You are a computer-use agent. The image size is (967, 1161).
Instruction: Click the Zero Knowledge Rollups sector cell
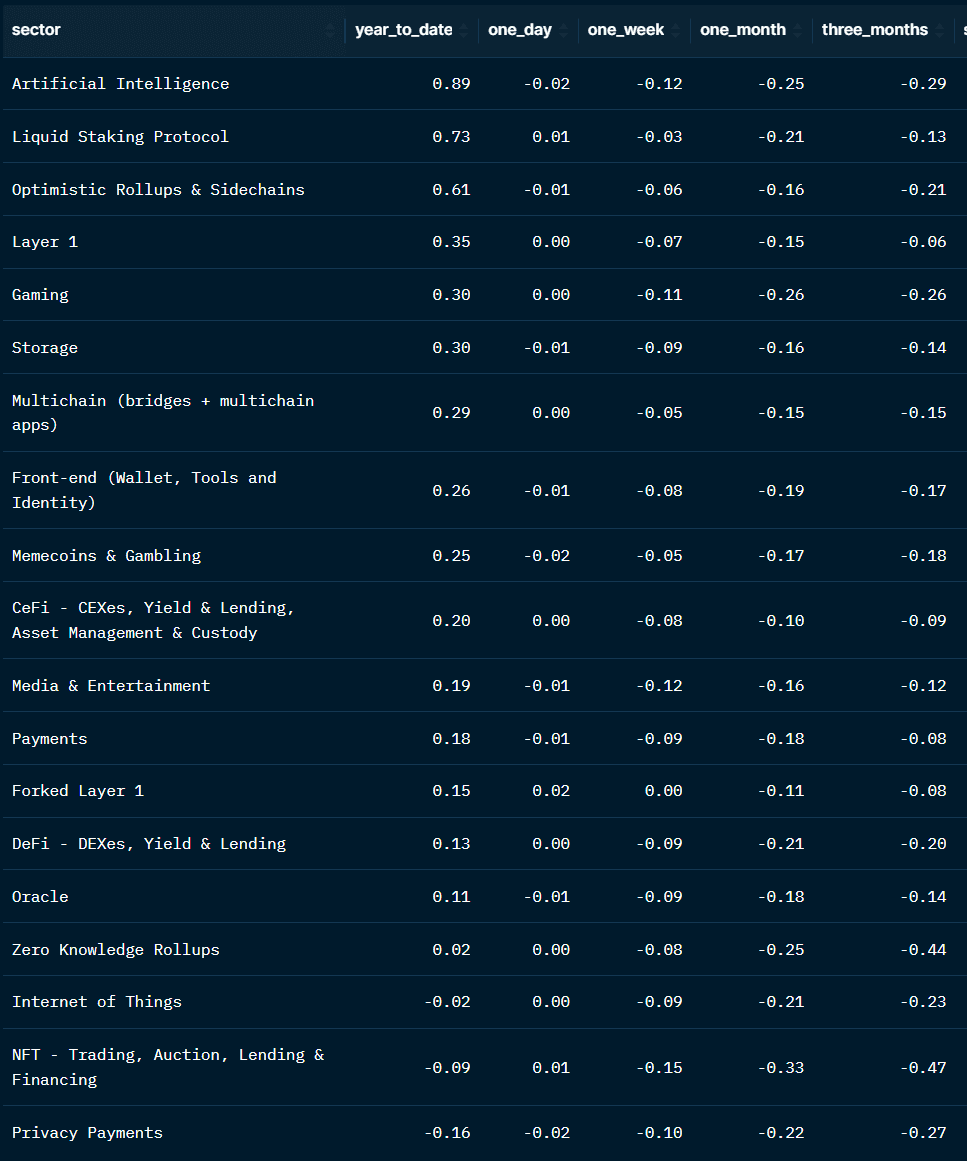tap(115, 950)
